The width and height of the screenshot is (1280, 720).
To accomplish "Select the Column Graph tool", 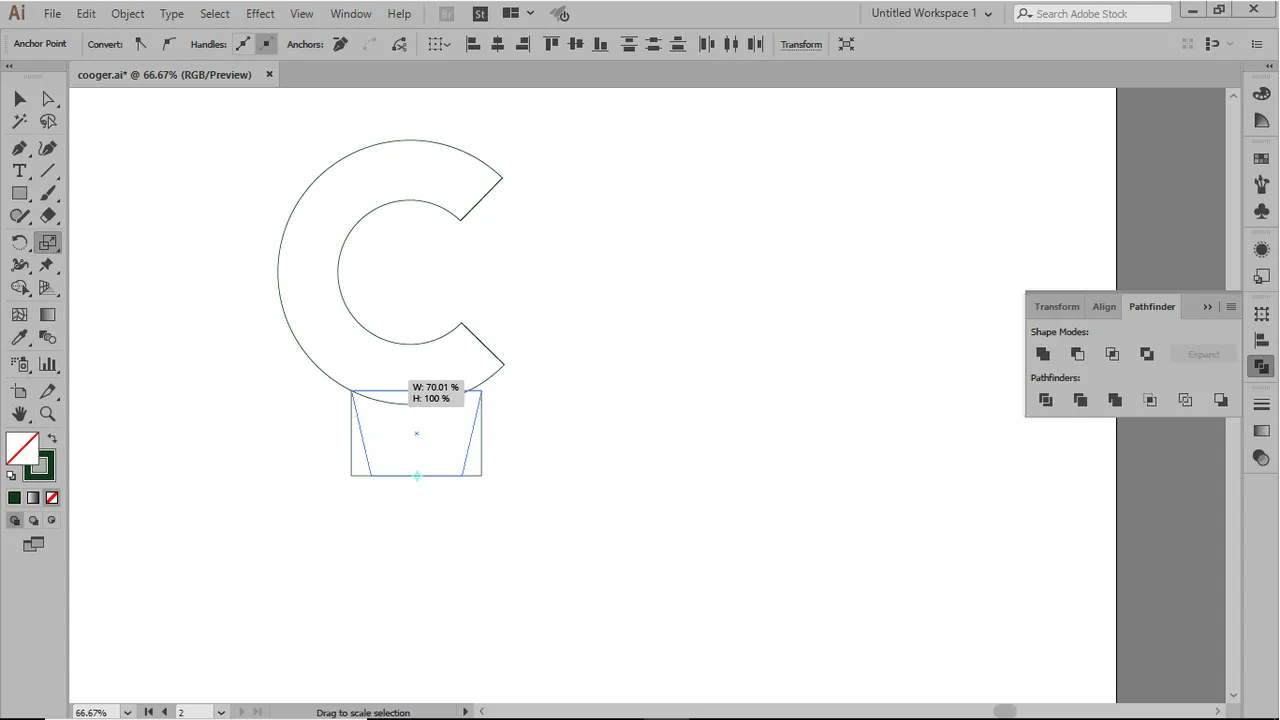I will tap(48, 365).
